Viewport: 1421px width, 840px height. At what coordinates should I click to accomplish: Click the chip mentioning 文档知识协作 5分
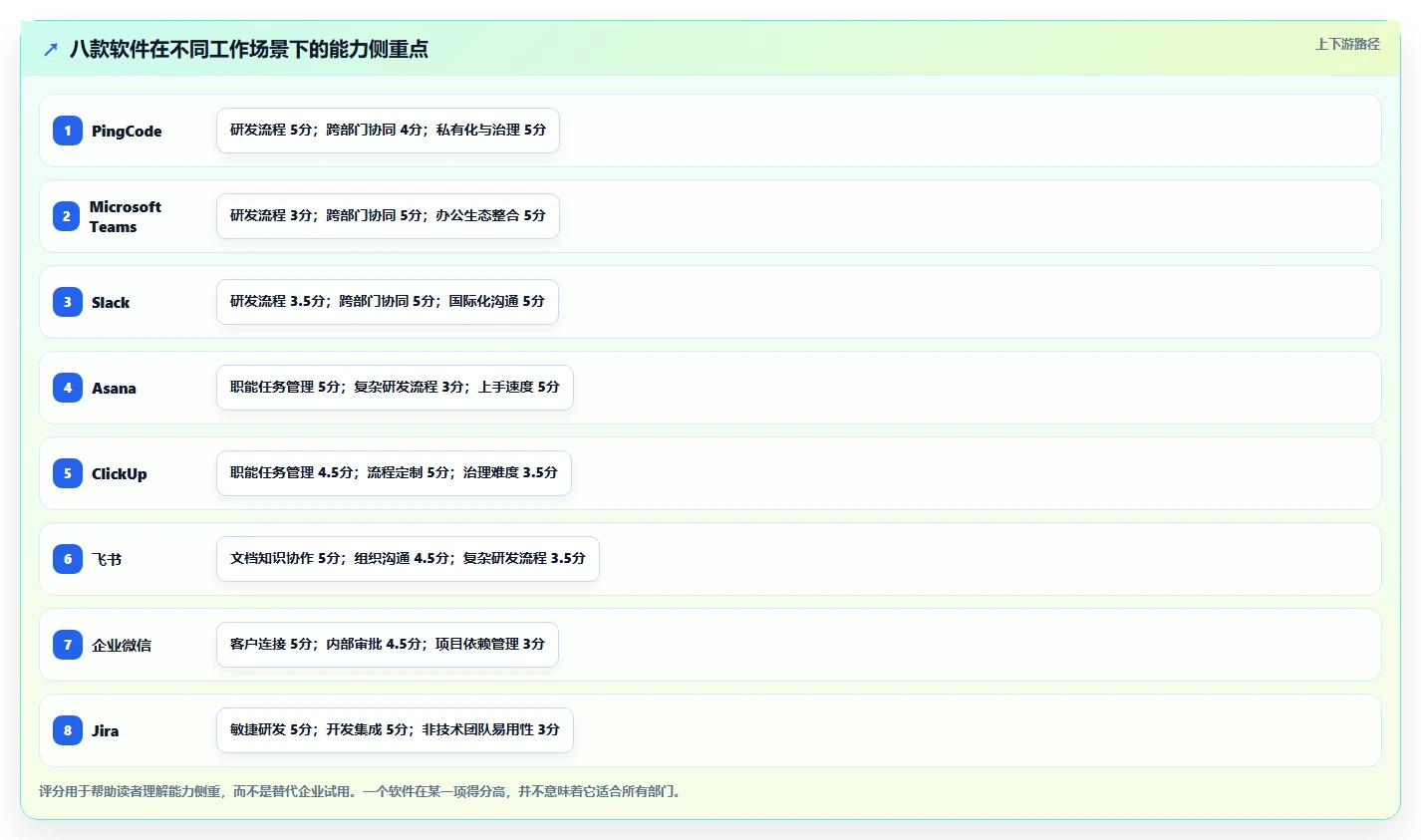[408, 559]
